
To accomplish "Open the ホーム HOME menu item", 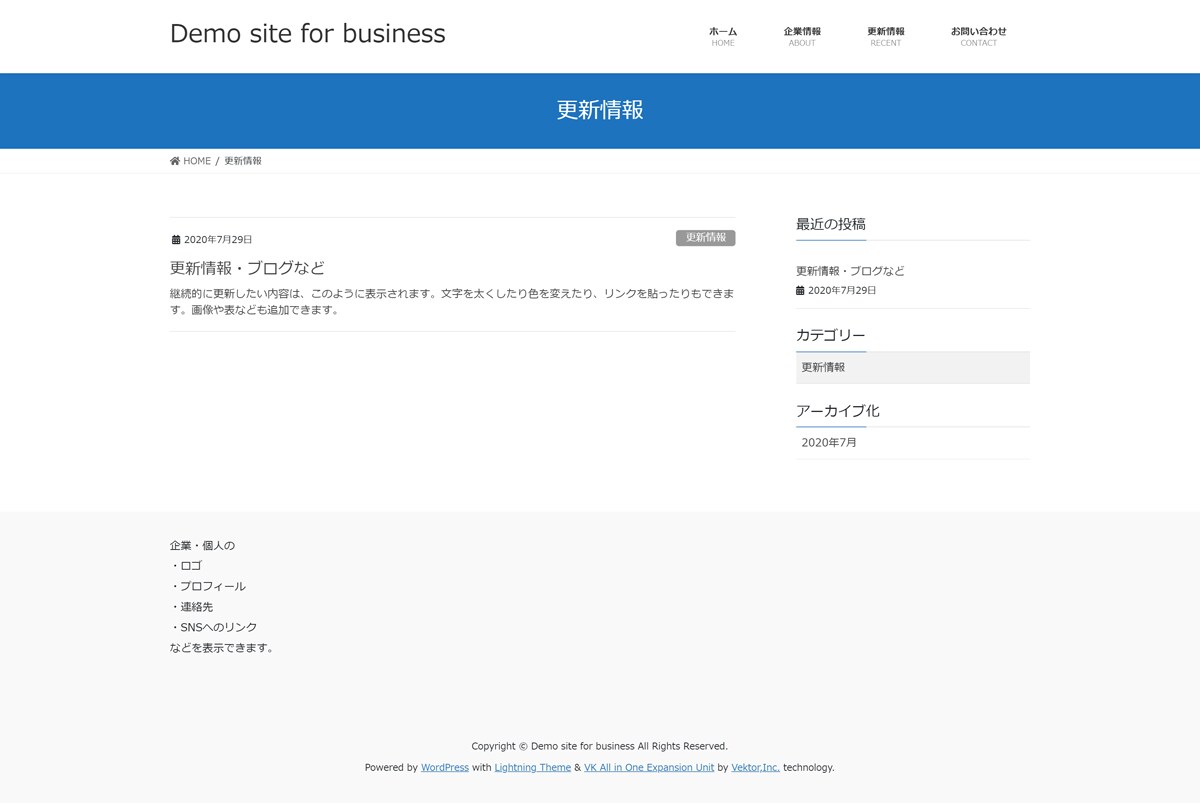I will point(723,37).
